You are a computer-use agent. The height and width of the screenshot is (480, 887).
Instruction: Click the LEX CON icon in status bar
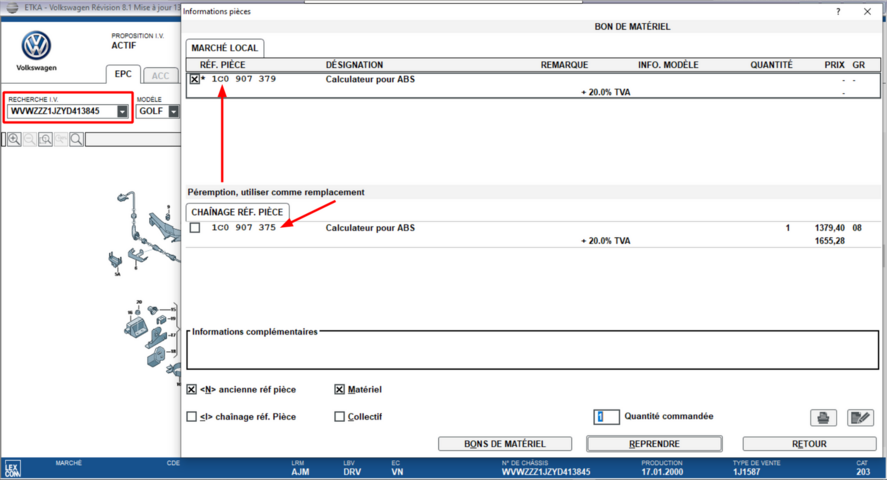[12, 469]
